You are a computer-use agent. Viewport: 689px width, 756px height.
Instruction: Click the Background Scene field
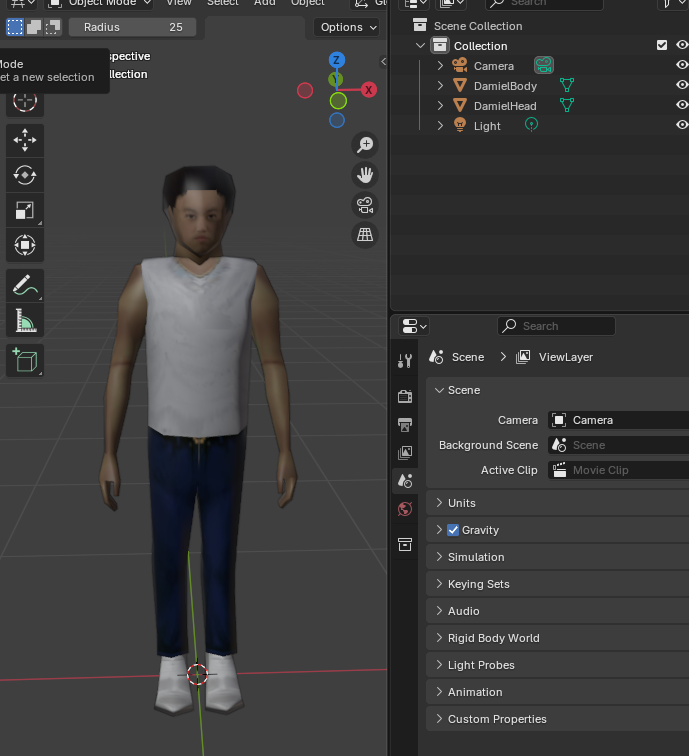(x=619, y=445)
